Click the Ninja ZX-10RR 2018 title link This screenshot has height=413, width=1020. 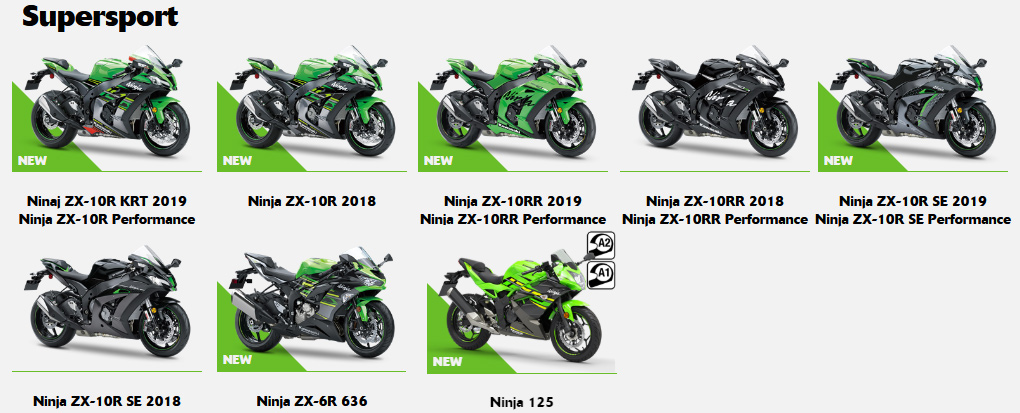tap(715, 201)
